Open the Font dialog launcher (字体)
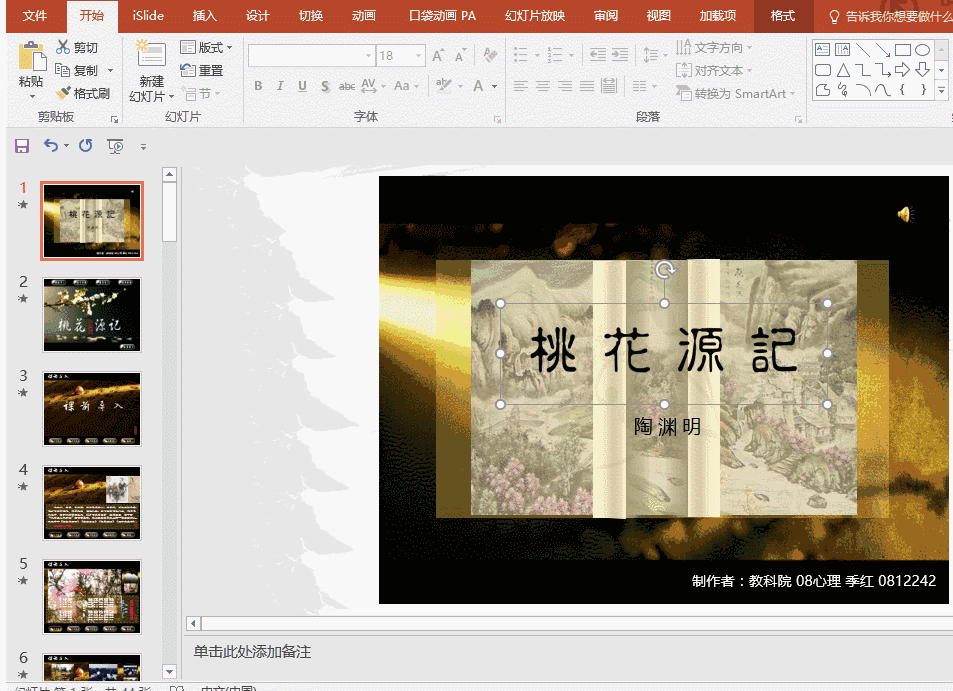 coord(498,120)
